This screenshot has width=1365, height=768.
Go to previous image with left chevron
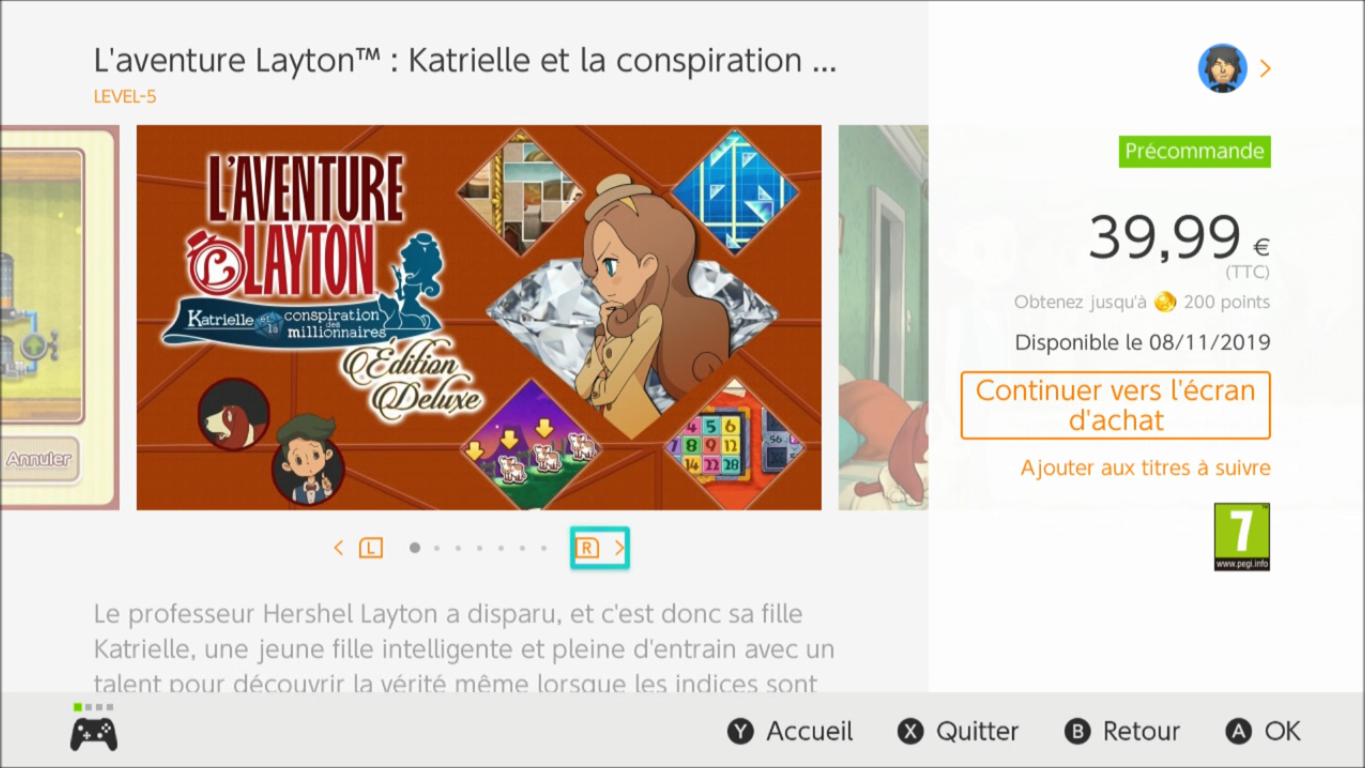coord(338,548)
